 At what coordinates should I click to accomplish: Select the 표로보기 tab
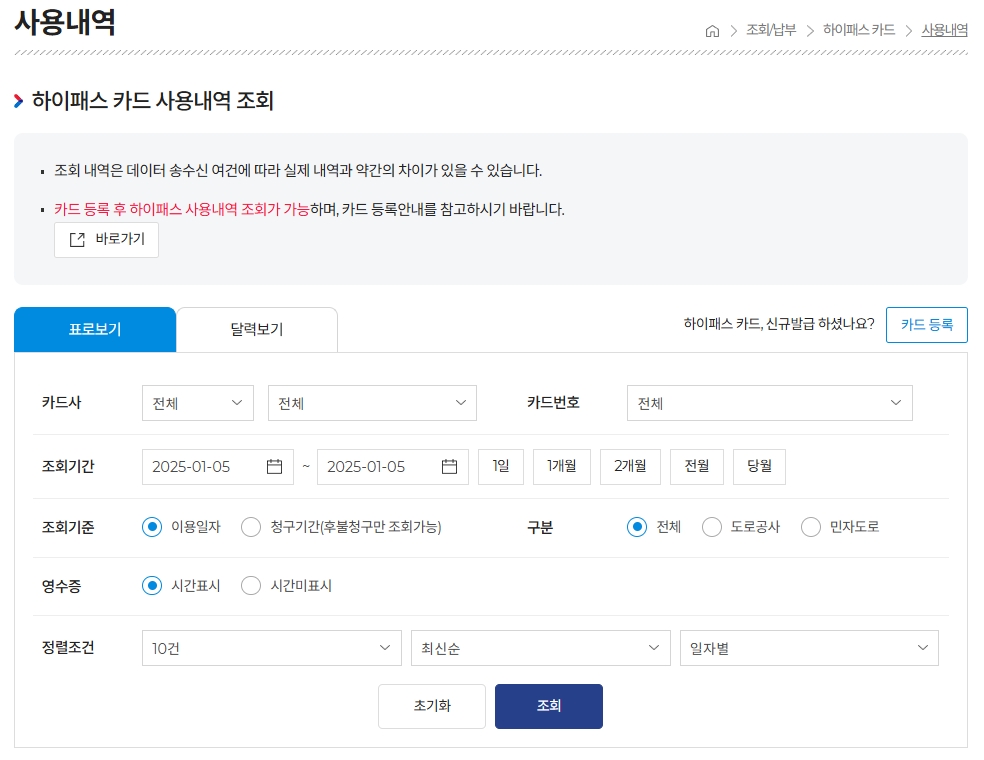point(95,329)
